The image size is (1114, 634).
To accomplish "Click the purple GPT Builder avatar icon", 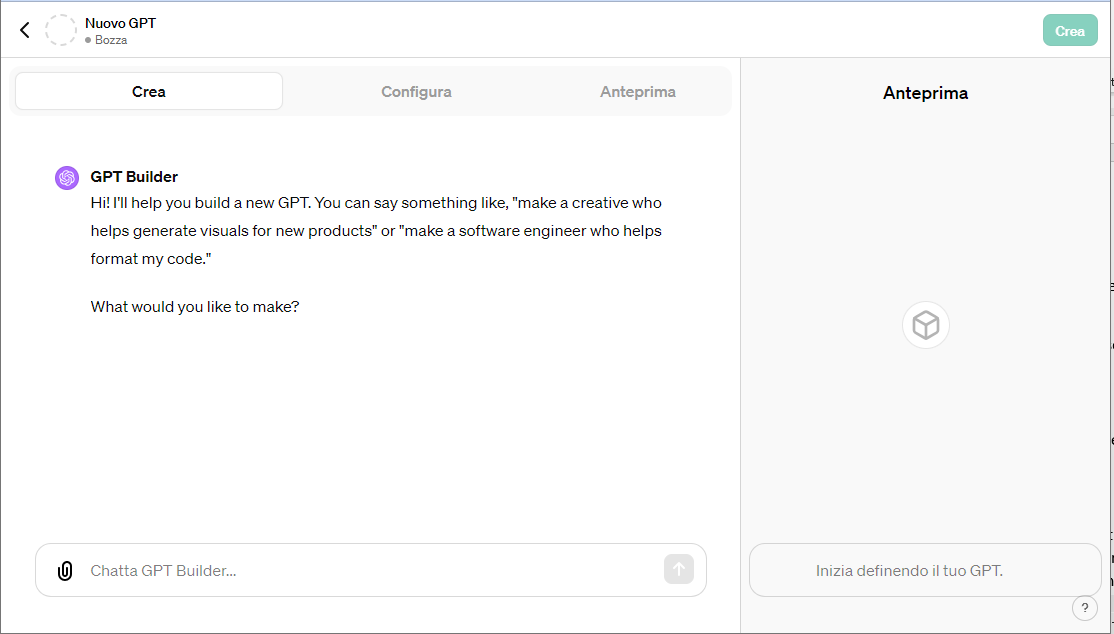I will tap(67, 178).
